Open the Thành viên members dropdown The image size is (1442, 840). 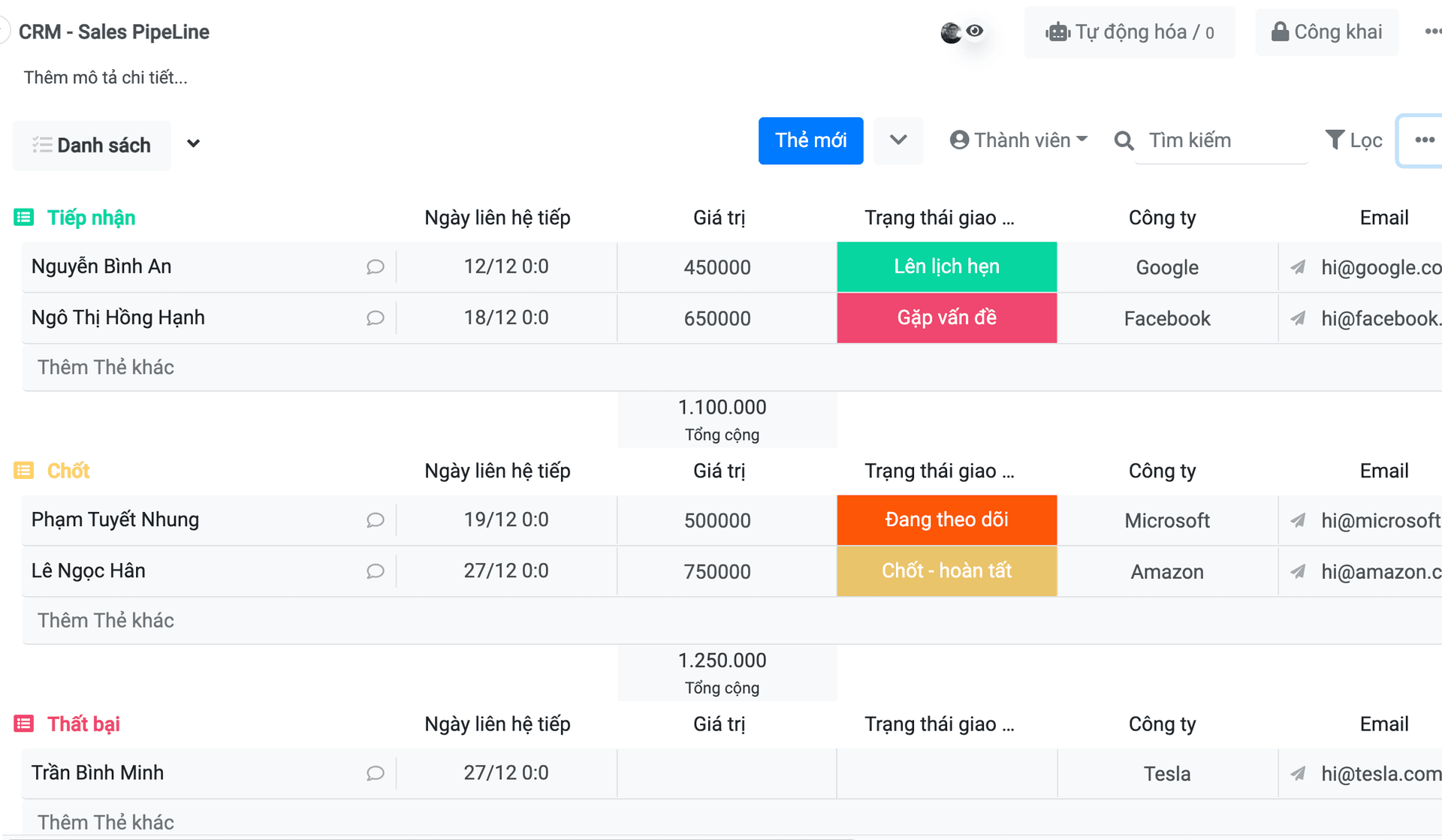tap(1018, 140)
